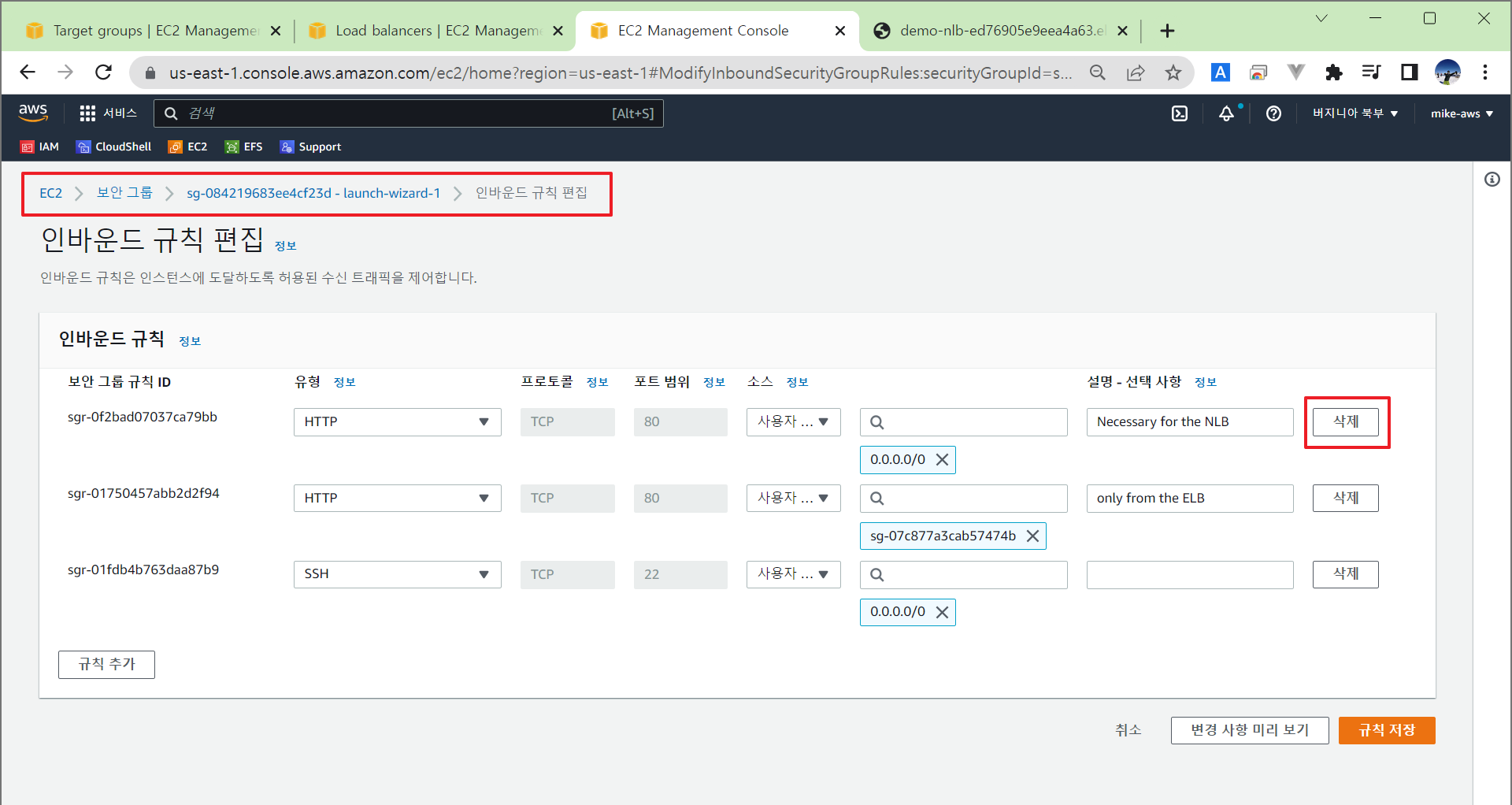Edit description field only from the ELB

click(x=1190, y=499)
